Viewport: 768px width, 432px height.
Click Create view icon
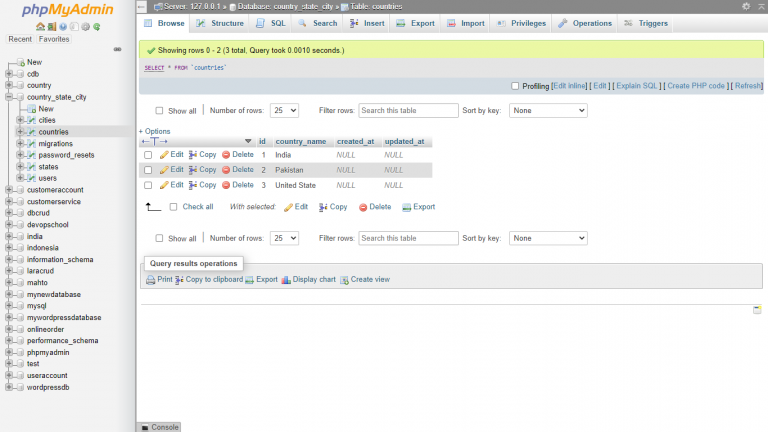click(x=344, y=280)
